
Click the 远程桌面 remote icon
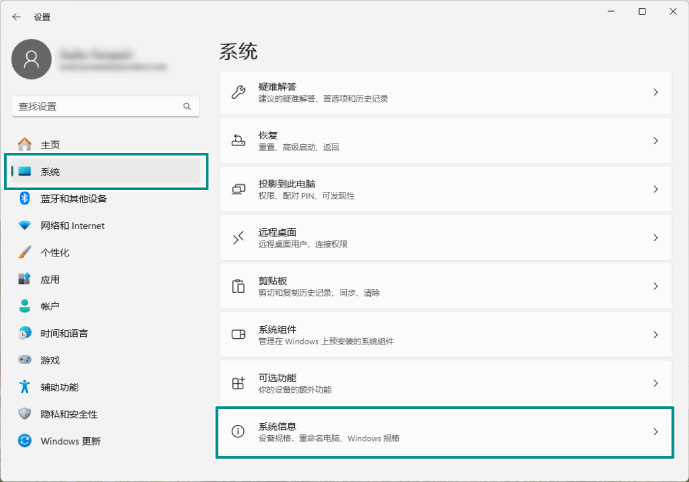click(x=238, y=238)
